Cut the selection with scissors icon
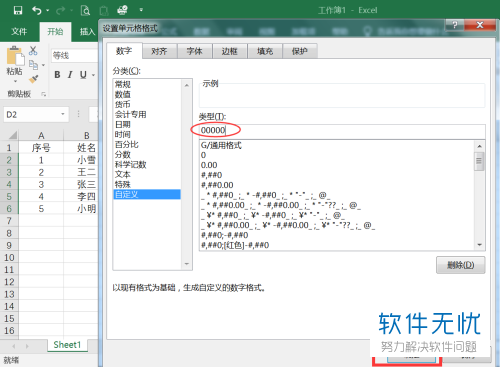The width and height of the screenshot is (500, 367). tap(33, 51)
